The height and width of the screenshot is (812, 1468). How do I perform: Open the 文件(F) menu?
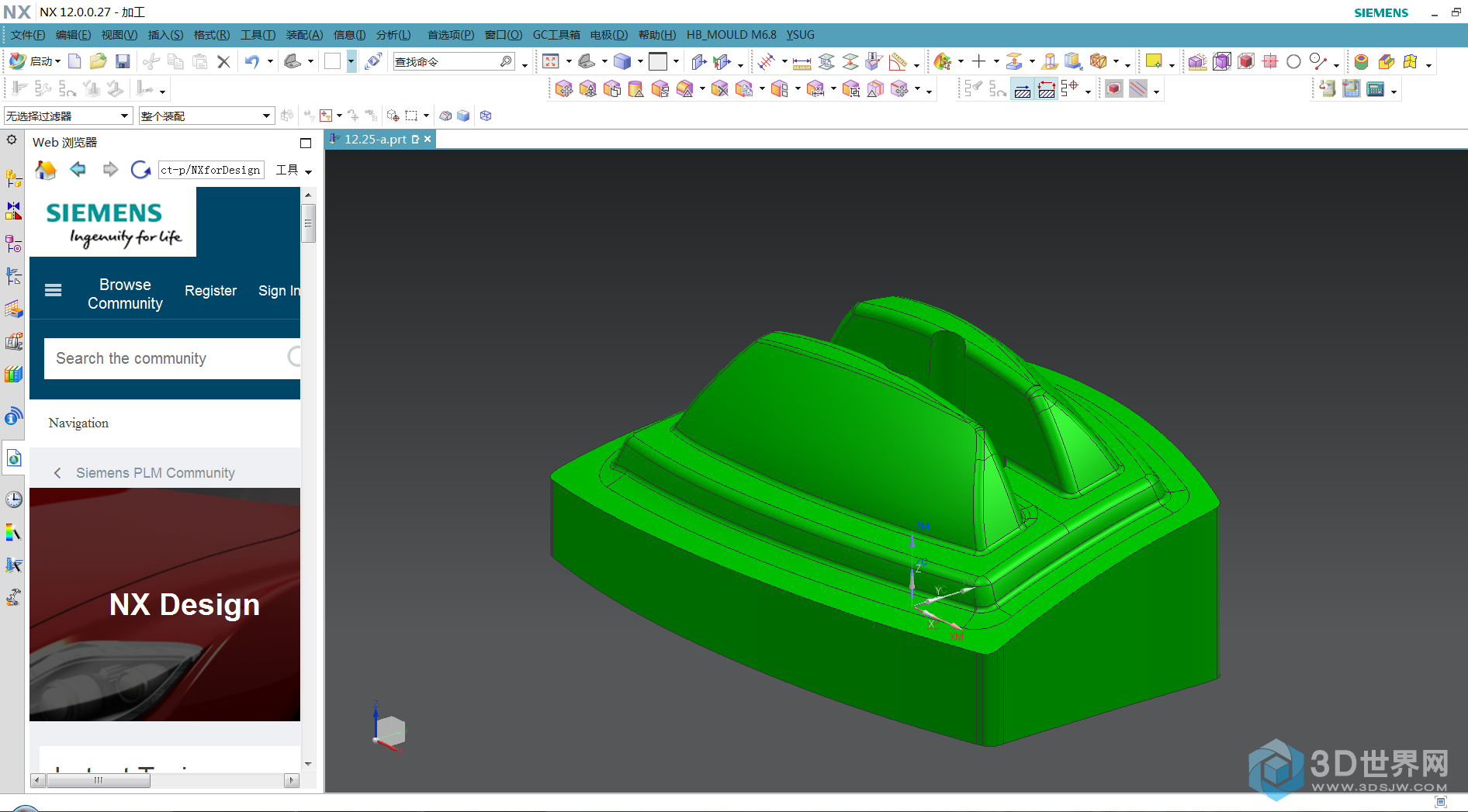coord(28,35)
